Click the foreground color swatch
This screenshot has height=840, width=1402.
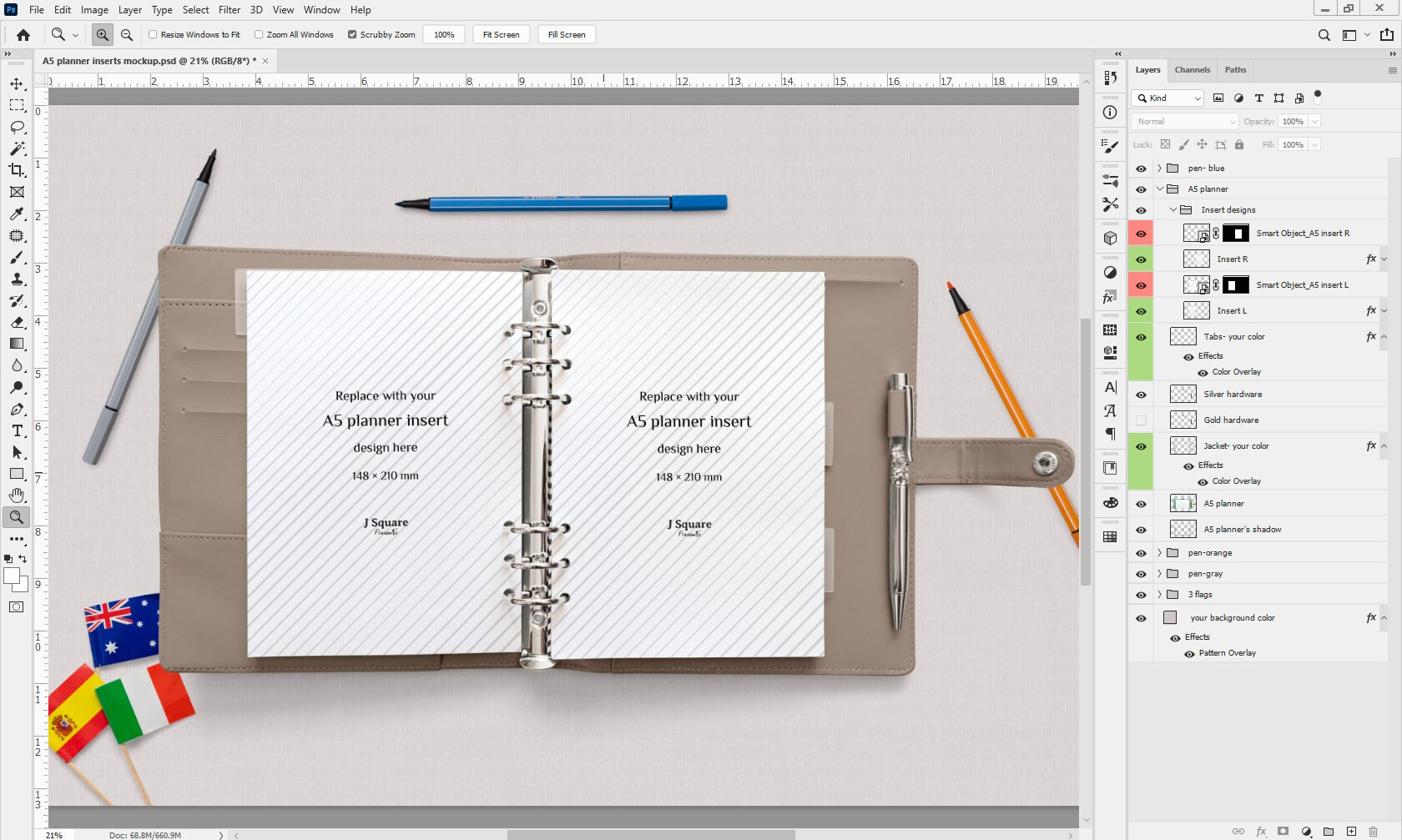[12, 574]
